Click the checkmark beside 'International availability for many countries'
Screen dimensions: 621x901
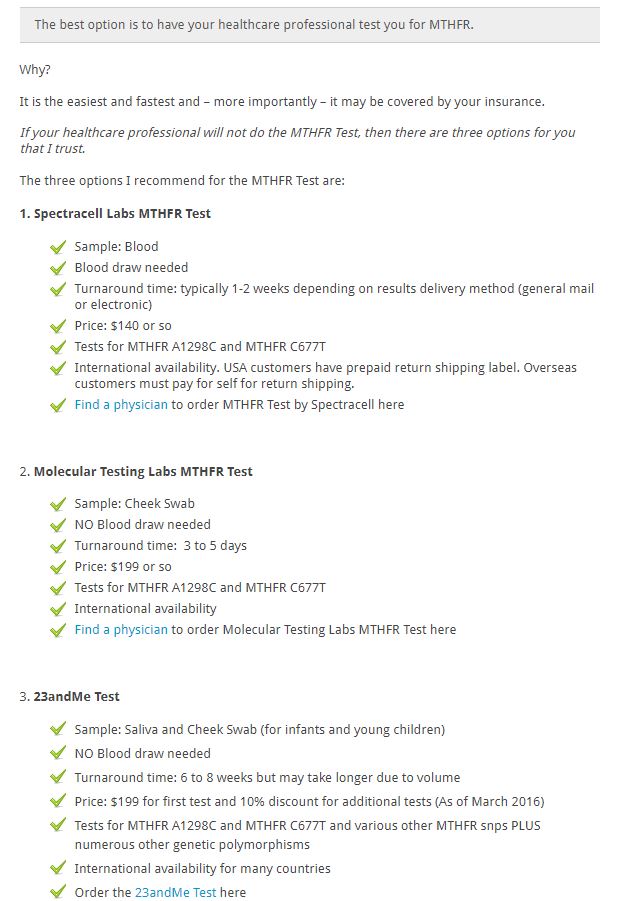(57, 869)
